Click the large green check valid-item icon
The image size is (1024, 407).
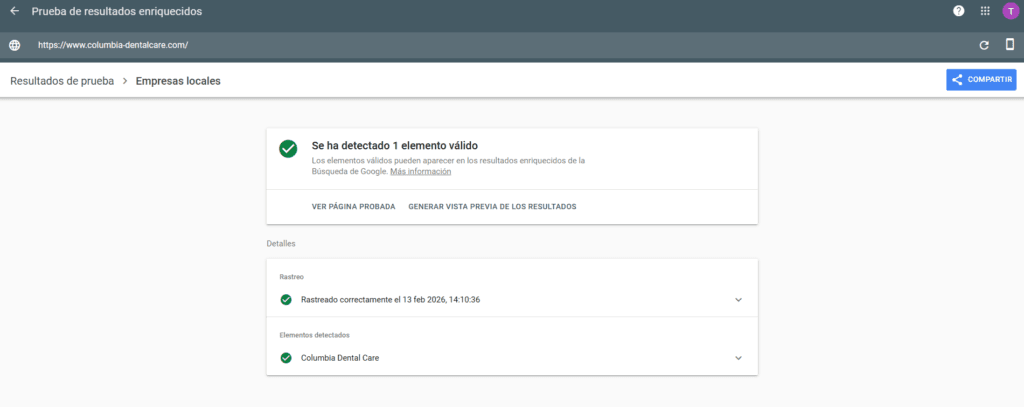pyautogui.click(x=288, y=148)
